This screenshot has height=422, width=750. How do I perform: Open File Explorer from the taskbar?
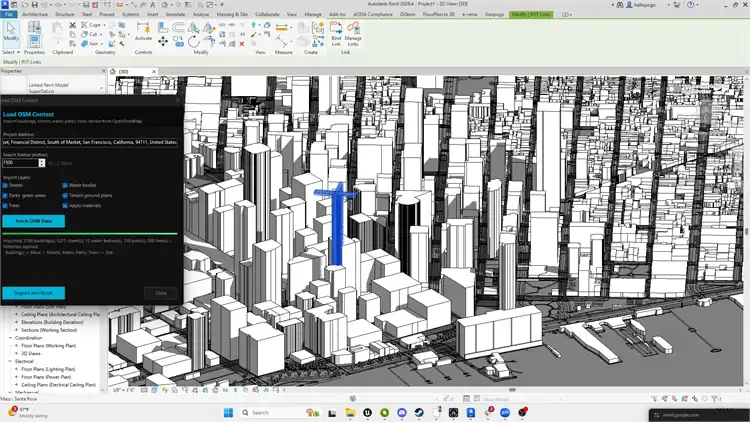click(x=350, y=412)
